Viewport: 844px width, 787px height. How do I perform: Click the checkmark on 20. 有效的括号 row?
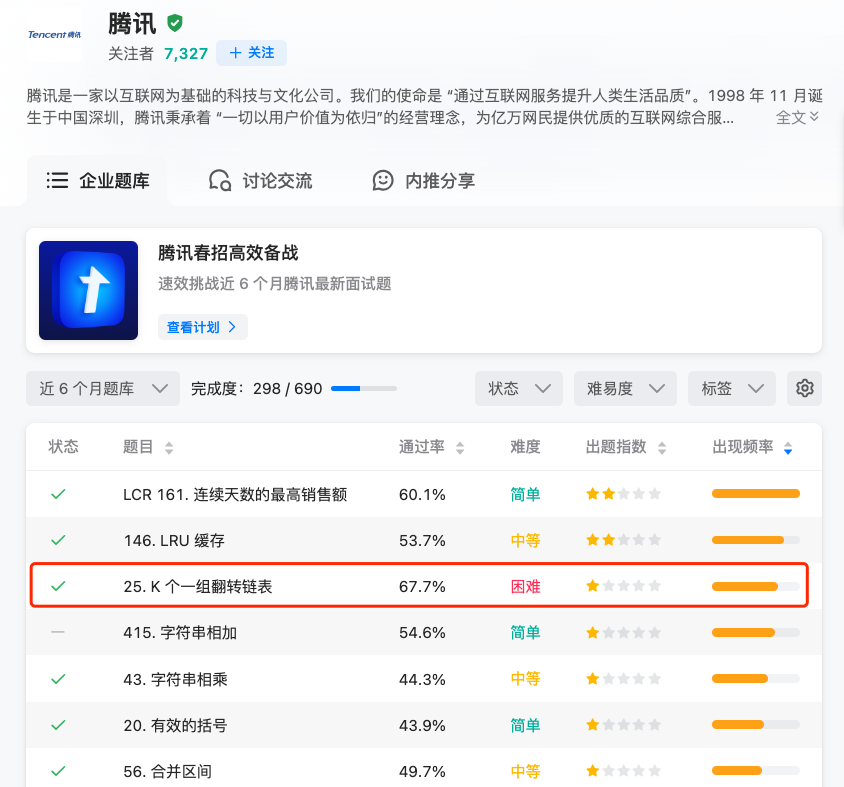point(58,725)
